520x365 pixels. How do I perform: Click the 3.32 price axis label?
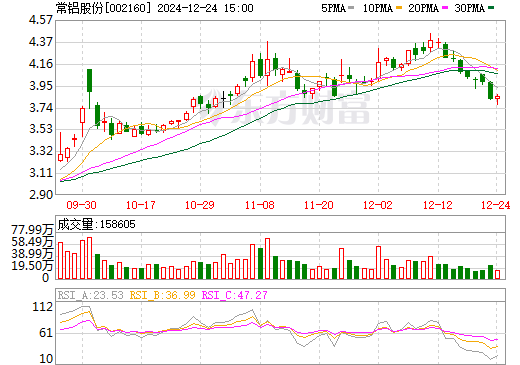[x=41, y=151]
